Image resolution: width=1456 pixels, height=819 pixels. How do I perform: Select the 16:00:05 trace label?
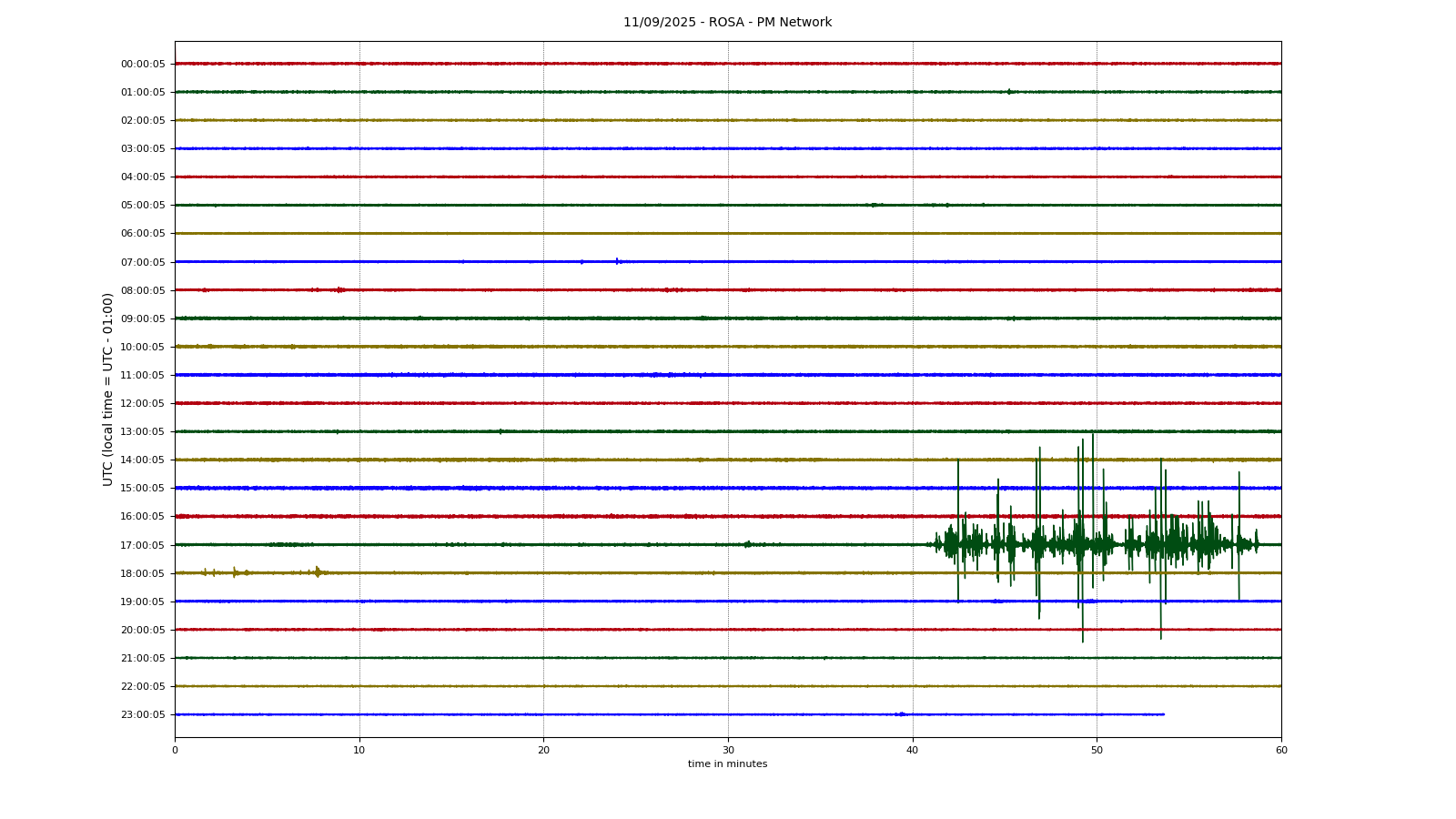click(x=143, y=516)
